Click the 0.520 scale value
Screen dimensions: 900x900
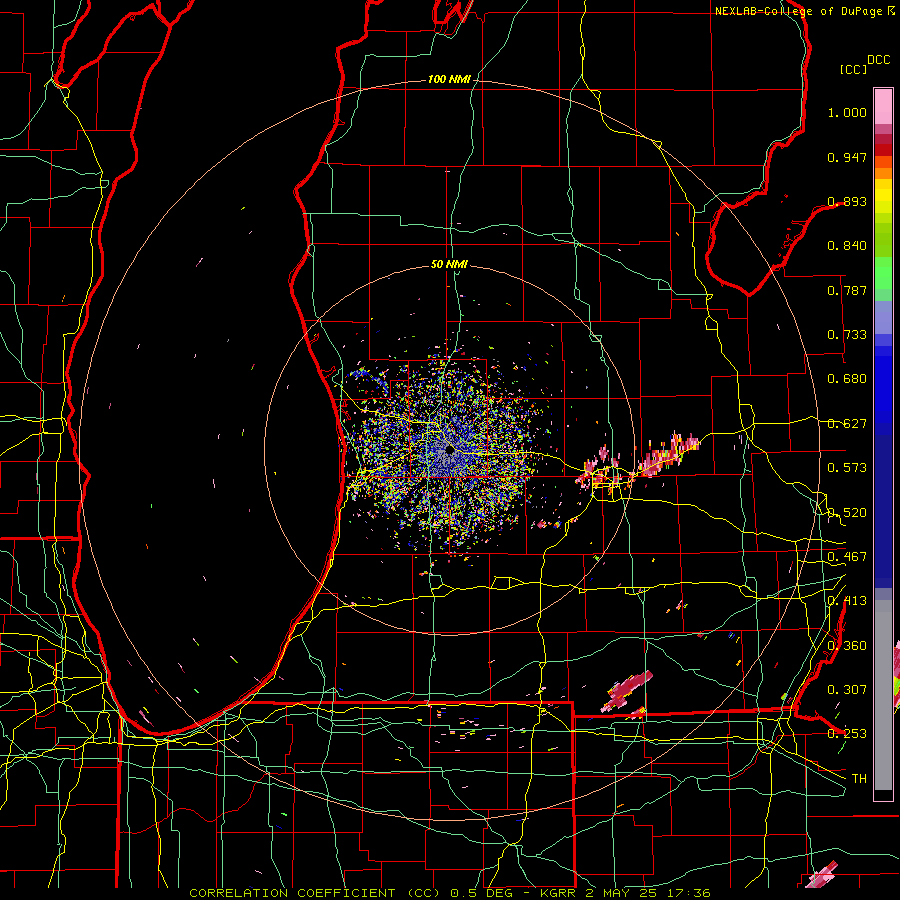[x=847, y=513]
